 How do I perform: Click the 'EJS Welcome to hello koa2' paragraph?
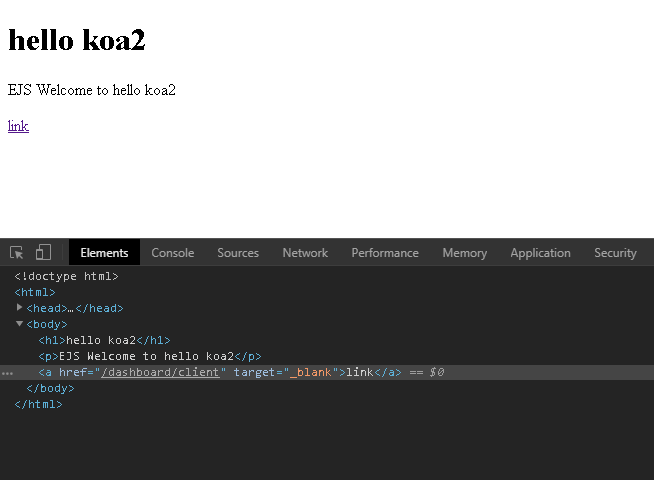[92, 90]
